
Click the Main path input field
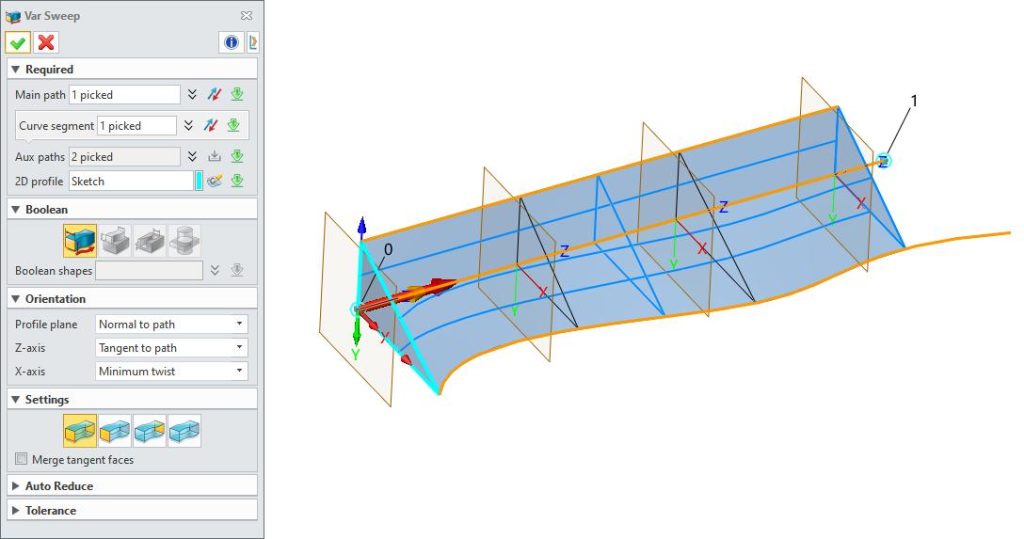point(124,95)
